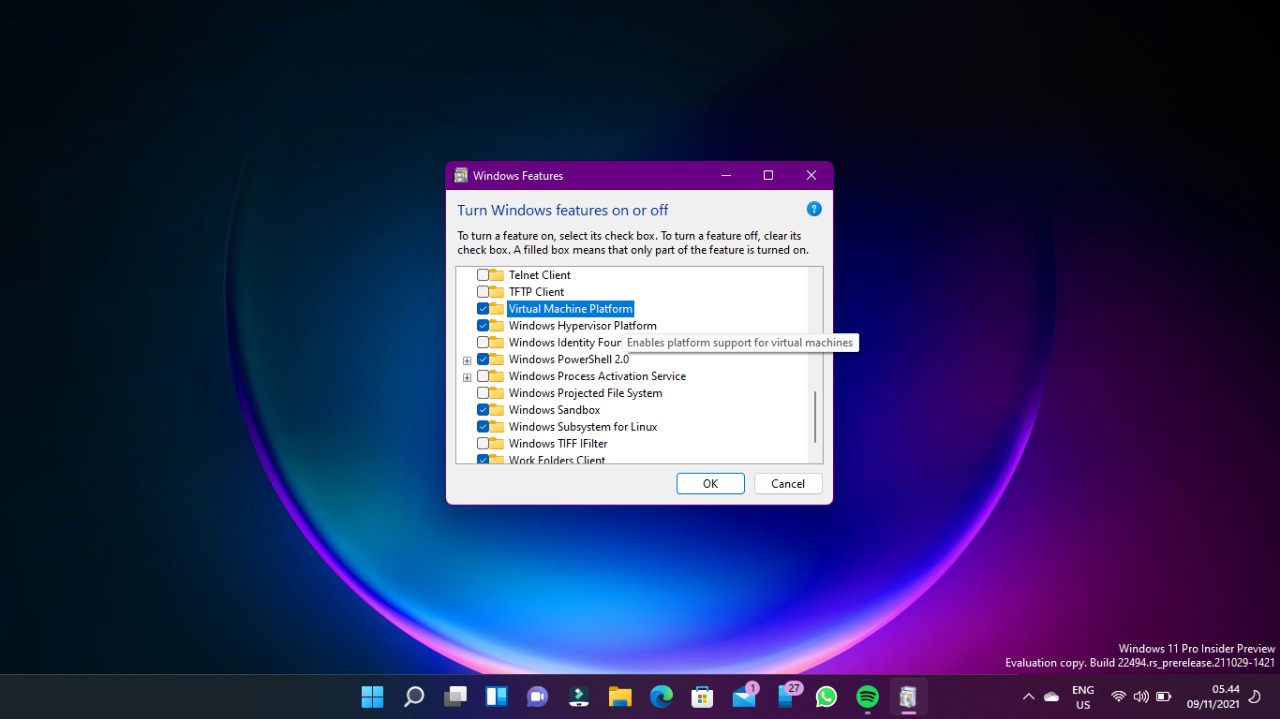Viewport: 1280px width, 719px height.
Task: Select the TFTP Client row label
Action: [x=536, y=292]
